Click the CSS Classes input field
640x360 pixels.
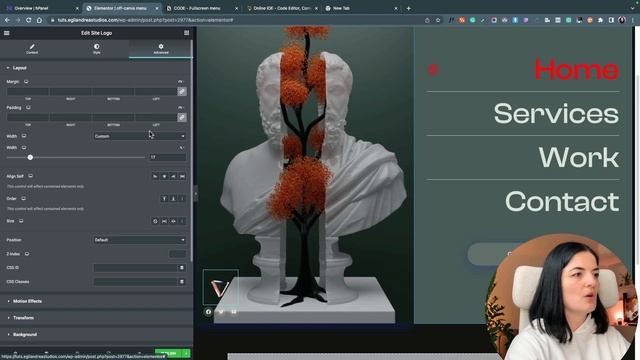click(136, 282)
